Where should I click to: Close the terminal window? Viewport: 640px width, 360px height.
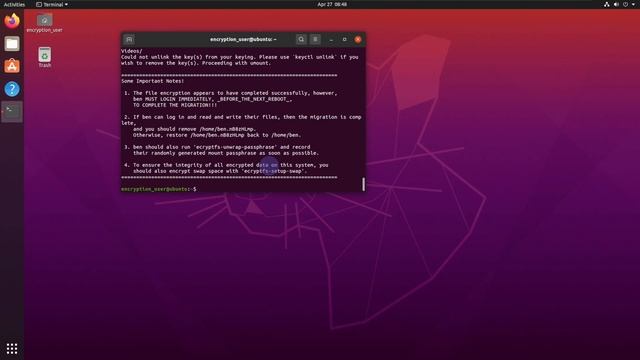click(x=358, y=40)
